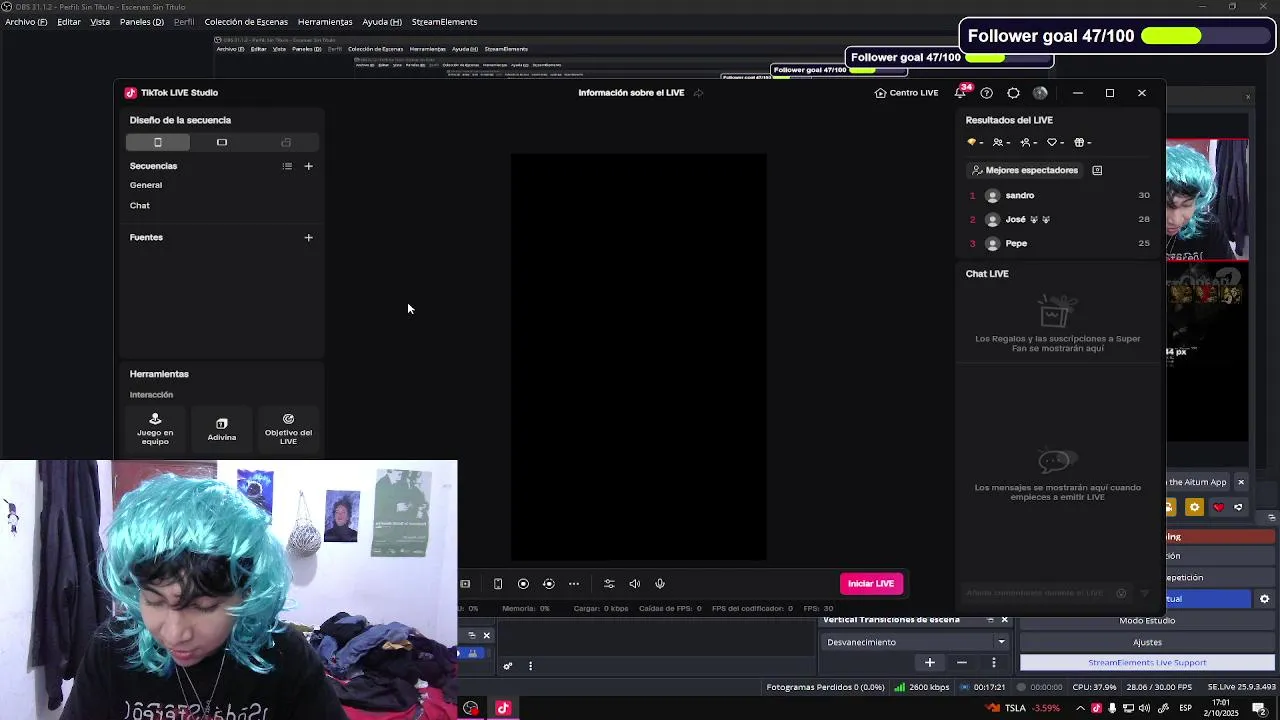
Task: Open TikTok LIVE Studio settings gear
Action: coord(1013,93)
